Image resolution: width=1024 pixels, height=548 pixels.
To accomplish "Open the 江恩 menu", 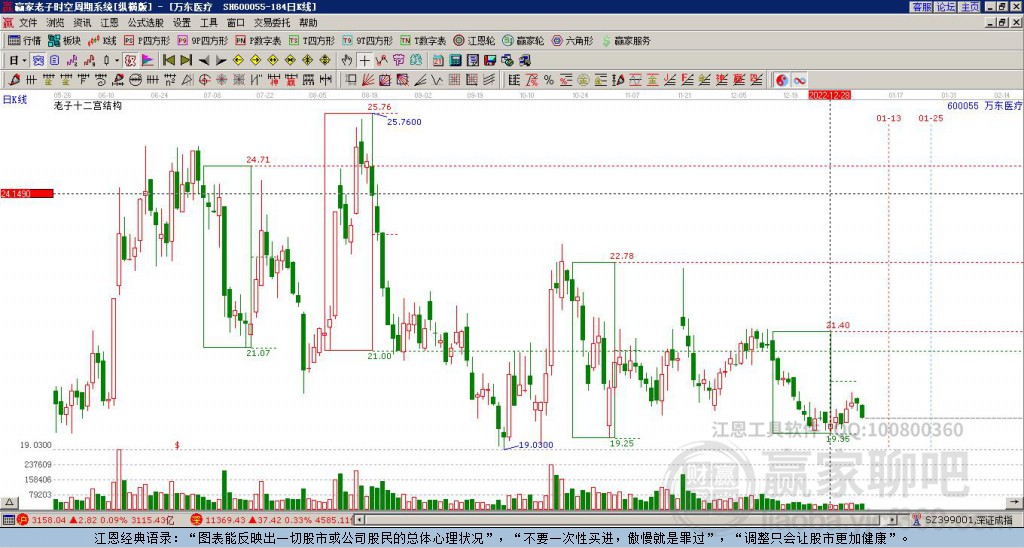I will [x=109, y=23].
